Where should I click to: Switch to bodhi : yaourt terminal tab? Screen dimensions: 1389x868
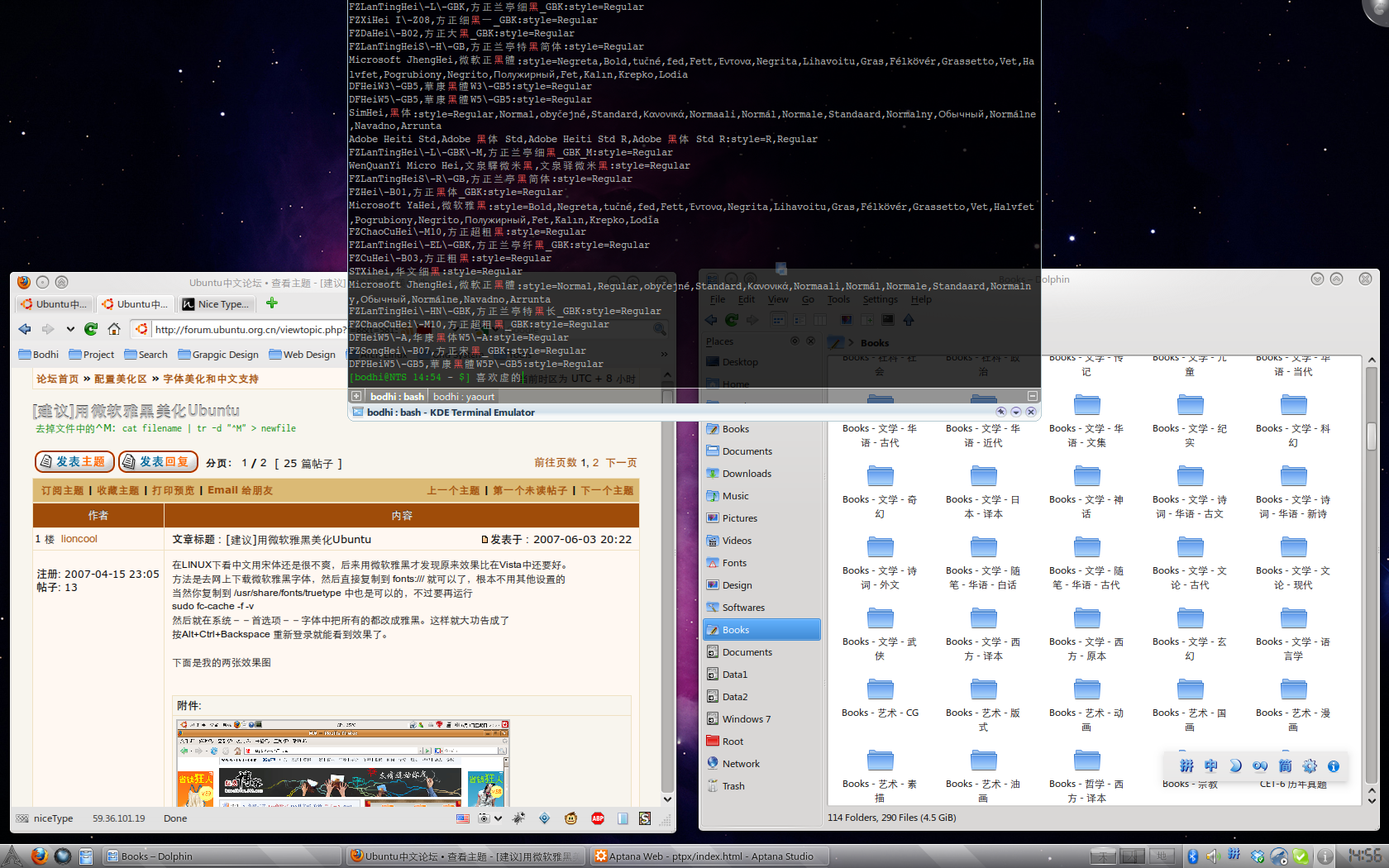[464, 397]
